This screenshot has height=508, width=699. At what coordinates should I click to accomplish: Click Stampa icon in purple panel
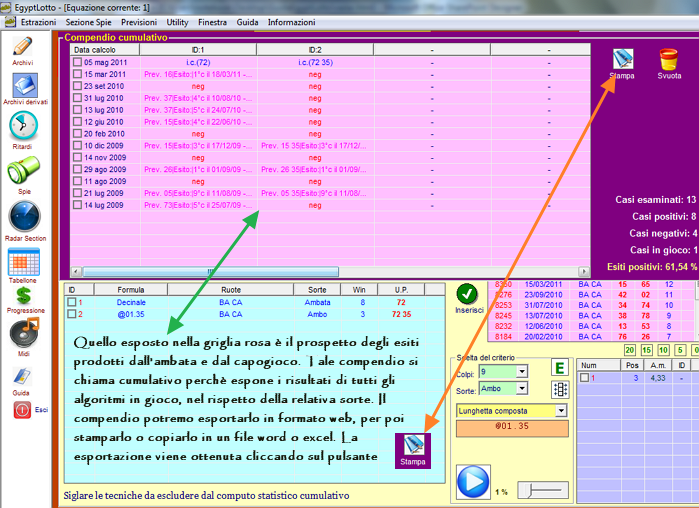622,59
